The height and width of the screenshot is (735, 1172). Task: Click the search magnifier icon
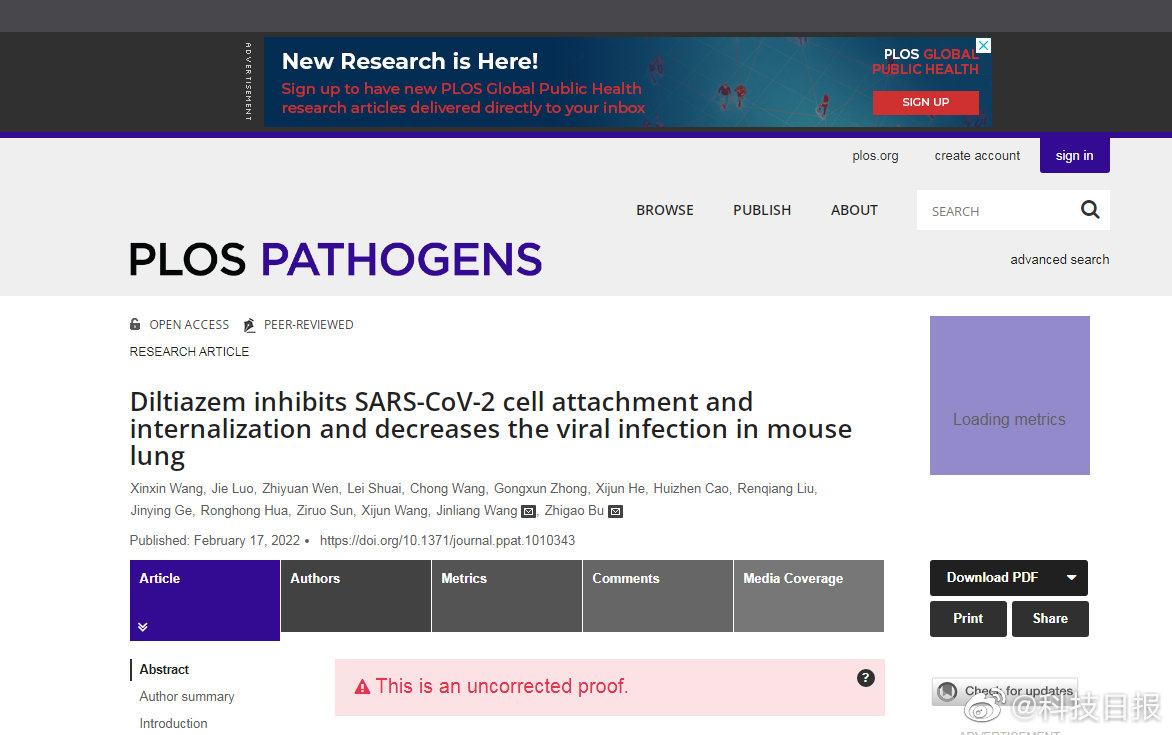pyautogui.click(x=1090, y=210)
